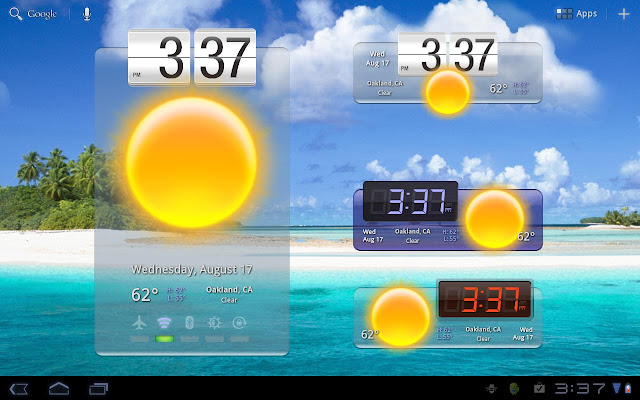Open the USB debugging bug notification icon
Image resolution: width=640 pixels, height=400 pixels.
[491, 389]
